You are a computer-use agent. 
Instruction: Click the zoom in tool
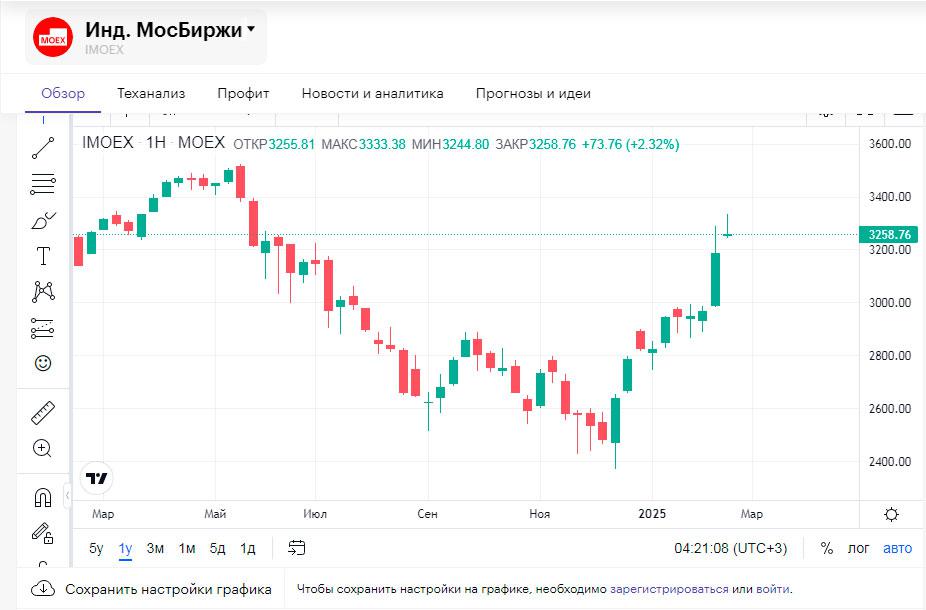[x=43, y=448]
